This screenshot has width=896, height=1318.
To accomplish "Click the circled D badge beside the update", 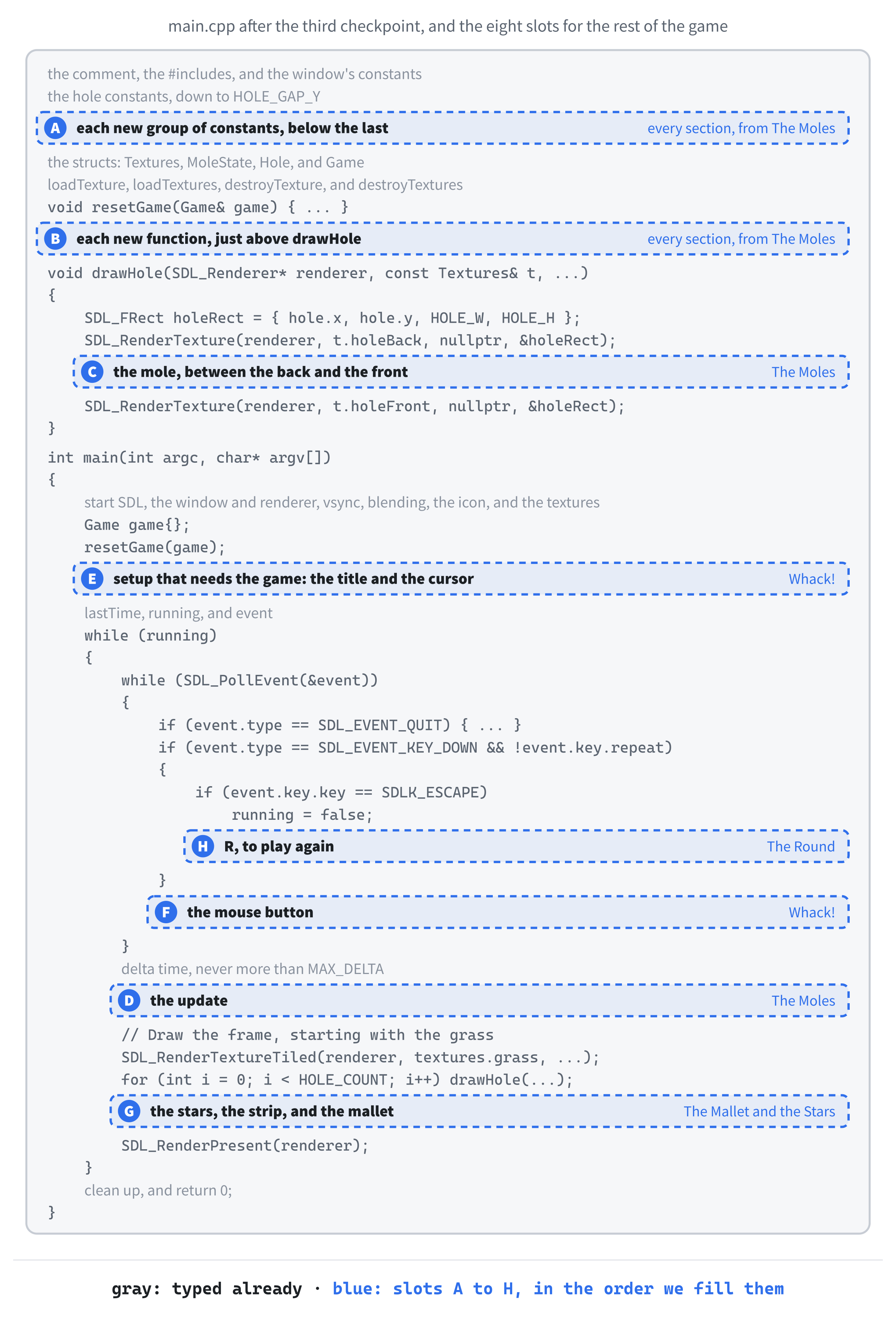I will (x=129, y=1001).
